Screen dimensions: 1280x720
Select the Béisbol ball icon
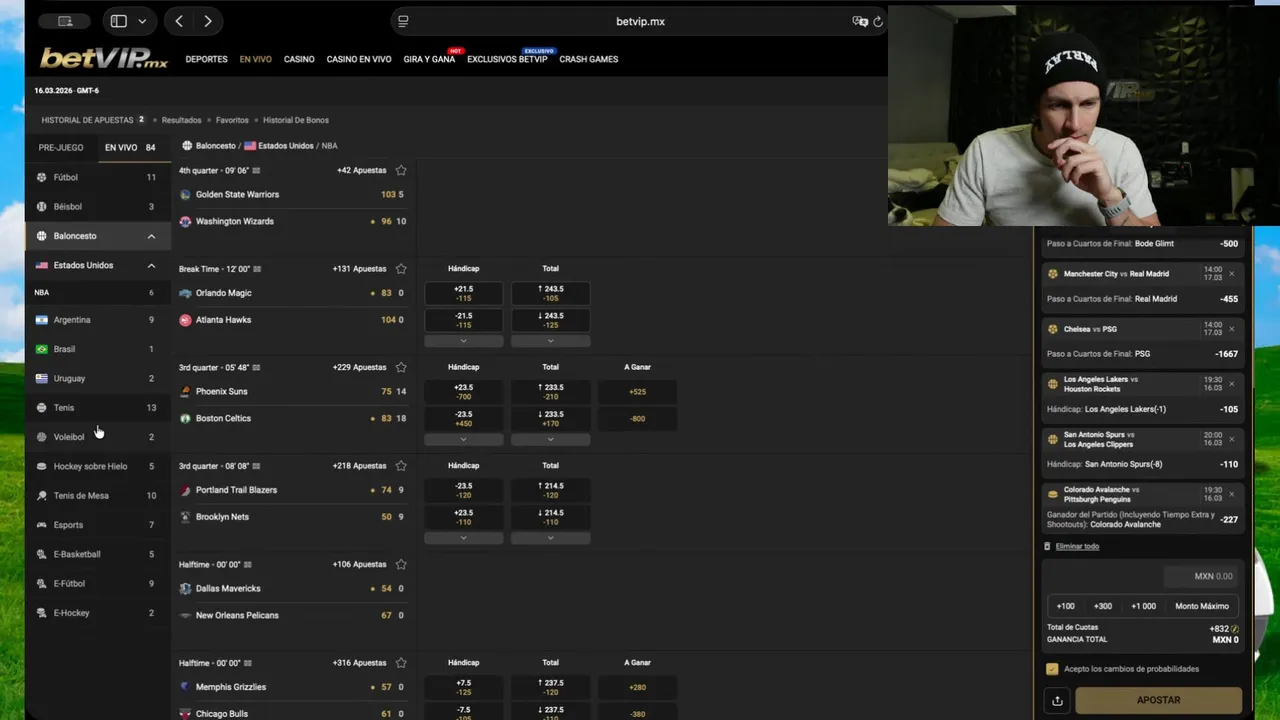pyautogui.click(x=41, y=206)
